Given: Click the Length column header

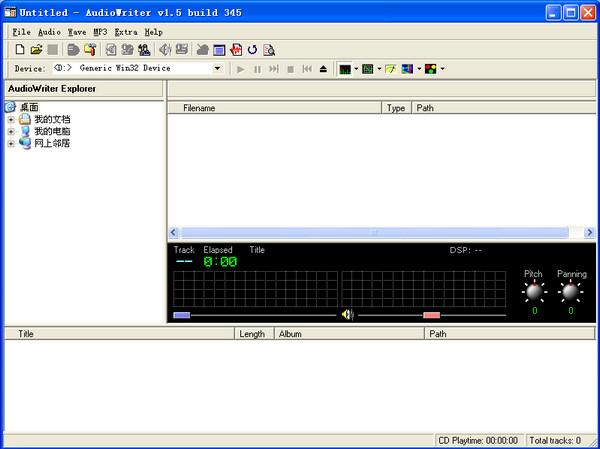Looking at the screenshot, I should (254, 334).
